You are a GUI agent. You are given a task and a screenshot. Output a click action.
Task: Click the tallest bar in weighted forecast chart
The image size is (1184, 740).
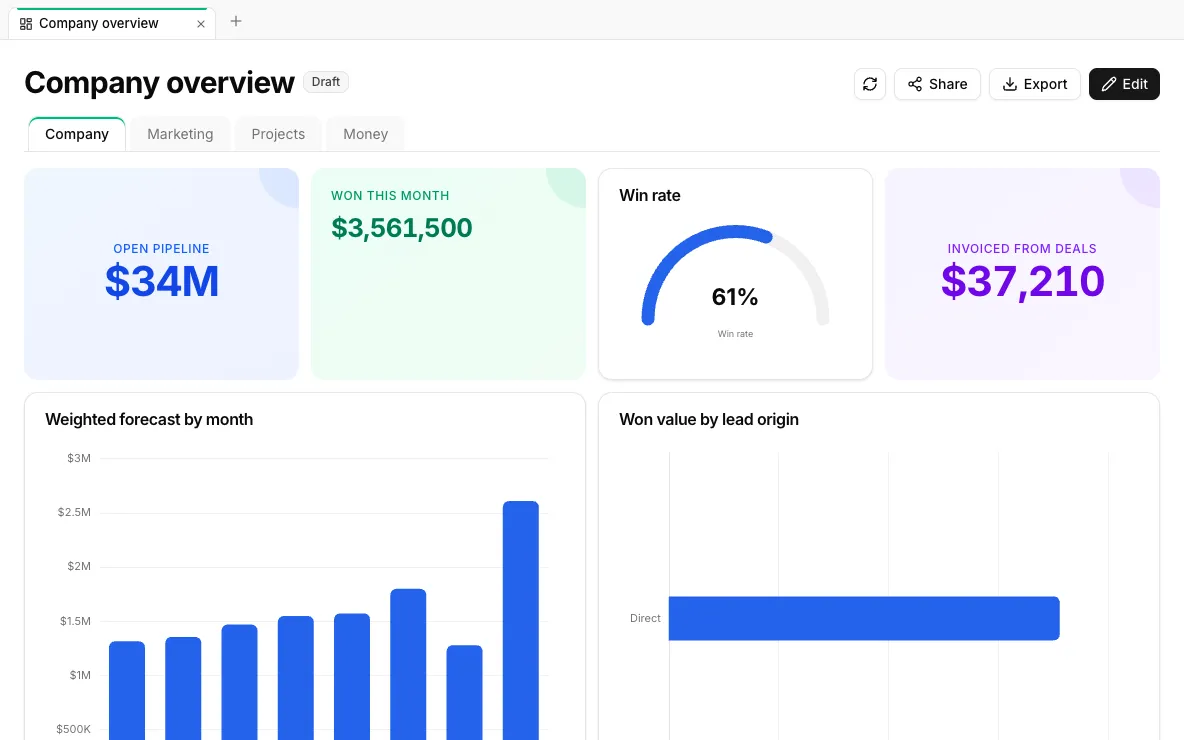click(521, 621)
